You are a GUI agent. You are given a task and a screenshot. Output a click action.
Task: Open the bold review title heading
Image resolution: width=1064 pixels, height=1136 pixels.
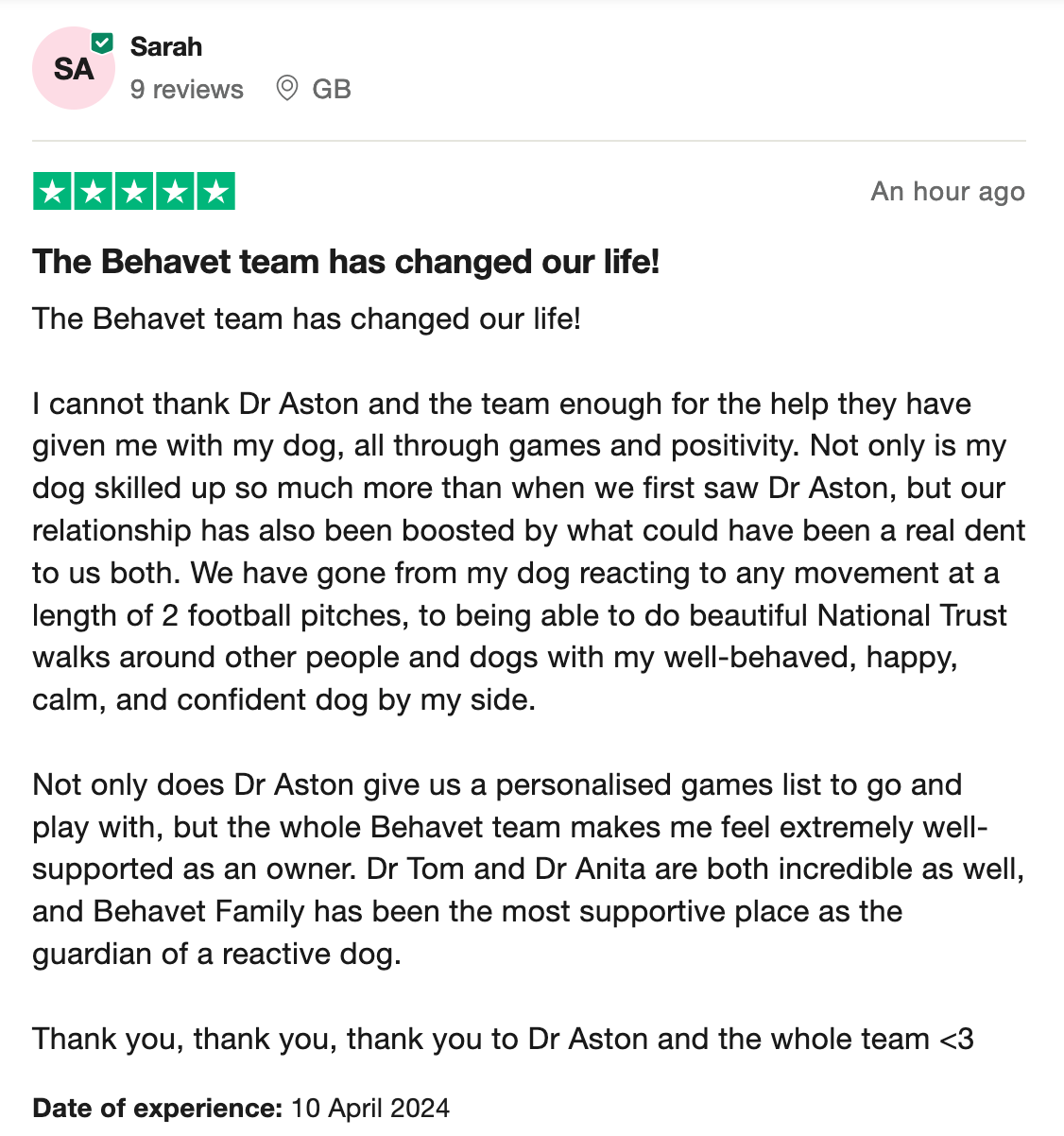click(346, 262)
